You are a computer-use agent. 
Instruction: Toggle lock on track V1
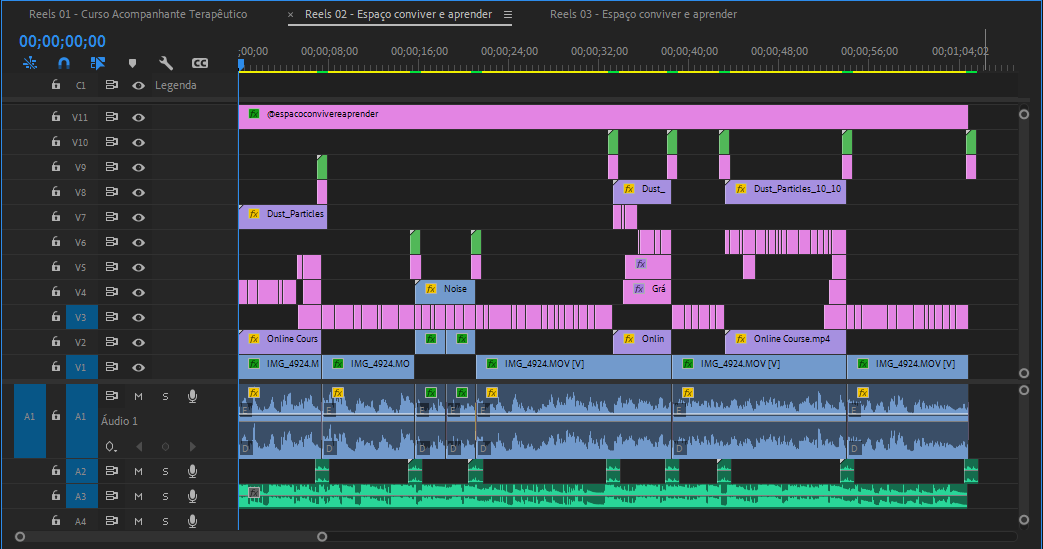pos(56,367)
